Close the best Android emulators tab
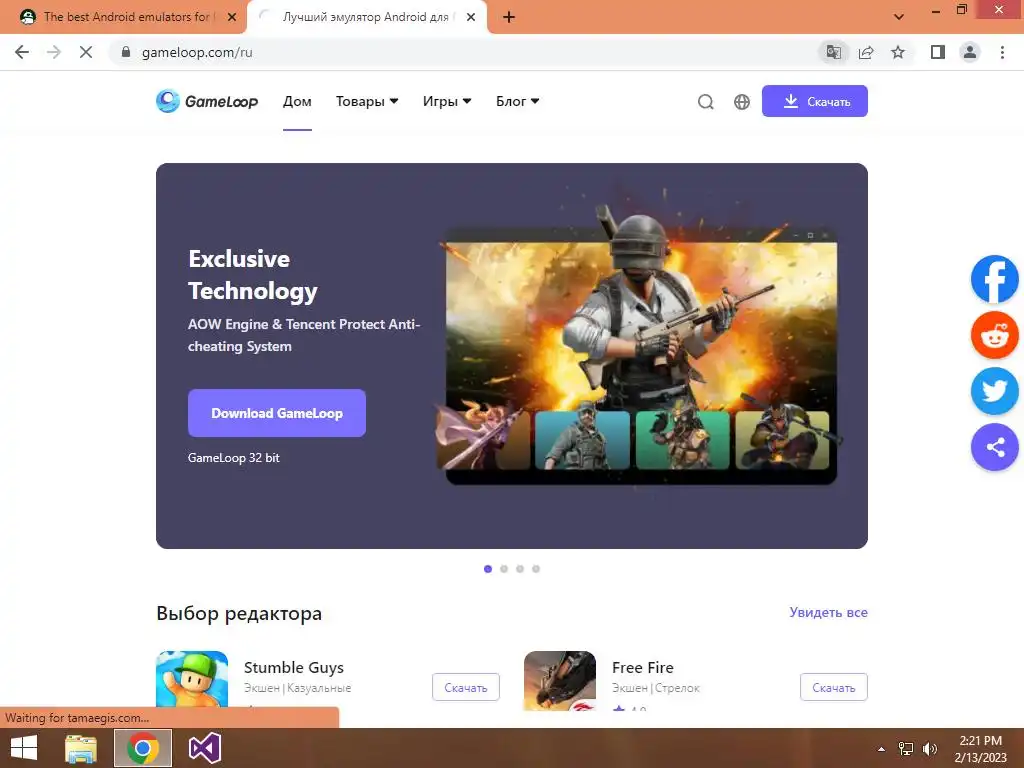 [x=232, y=17]
